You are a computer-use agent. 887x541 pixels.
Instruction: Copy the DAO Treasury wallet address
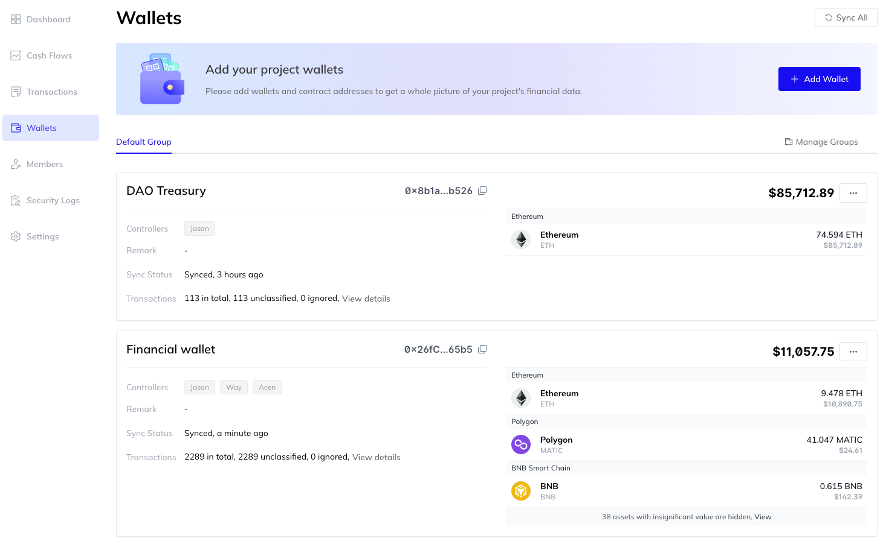[482, 191]
